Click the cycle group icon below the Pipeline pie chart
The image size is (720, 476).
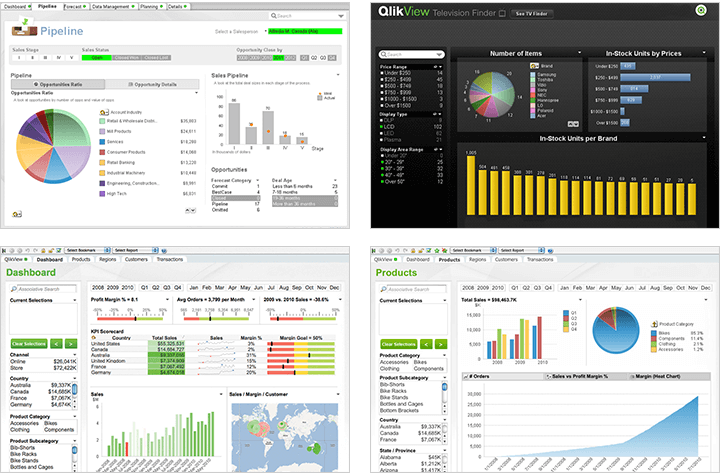[x=17, y=214]
